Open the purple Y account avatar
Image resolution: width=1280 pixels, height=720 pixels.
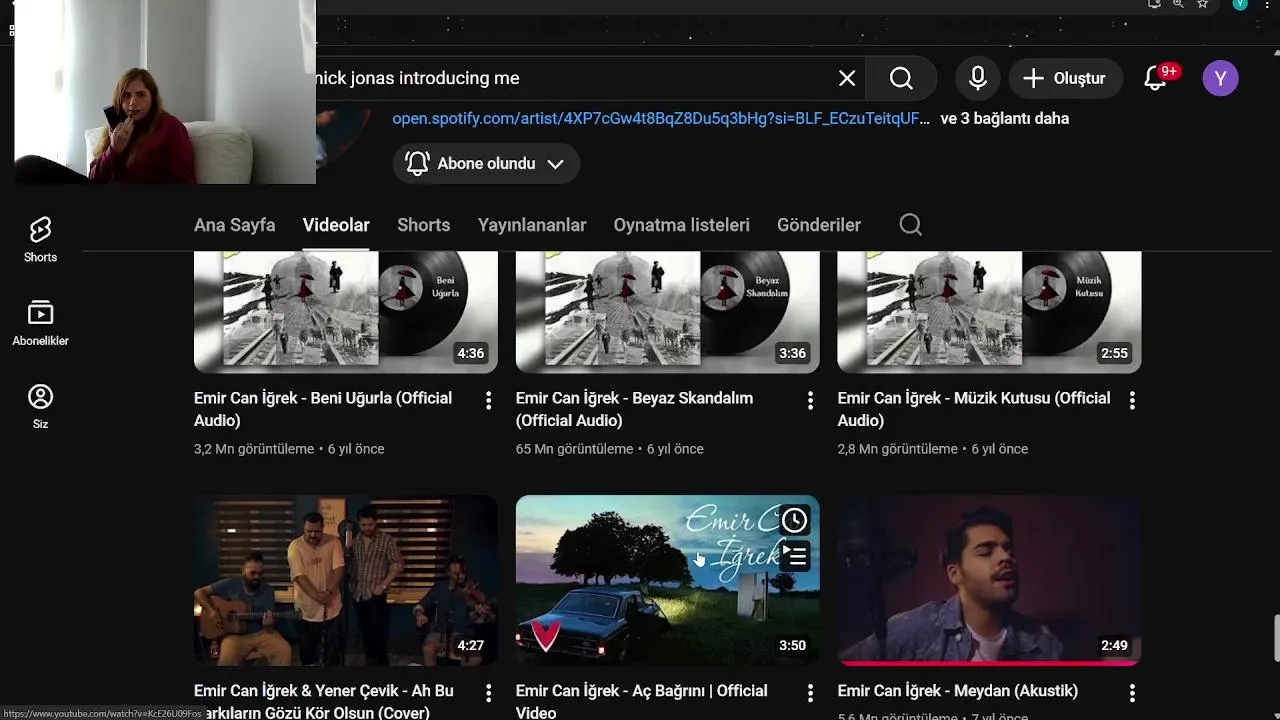(1220, 78)
